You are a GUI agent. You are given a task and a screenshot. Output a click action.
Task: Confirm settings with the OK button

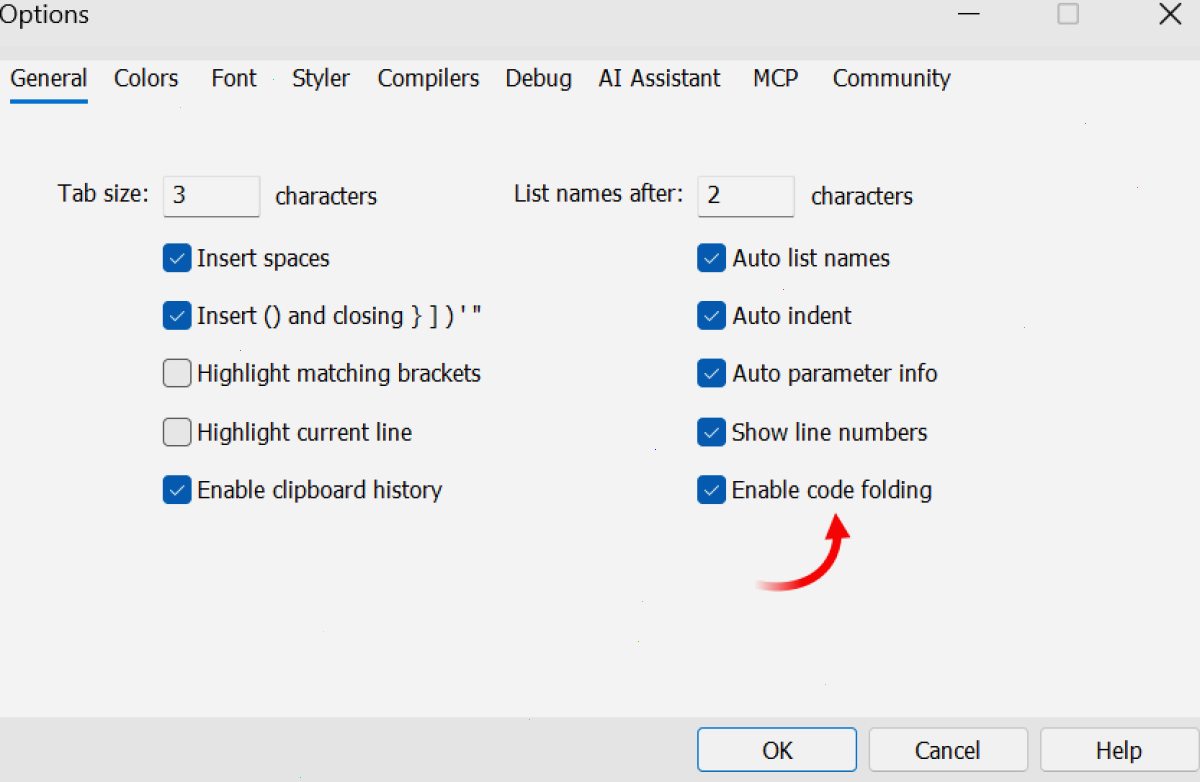tap(777, 750)
